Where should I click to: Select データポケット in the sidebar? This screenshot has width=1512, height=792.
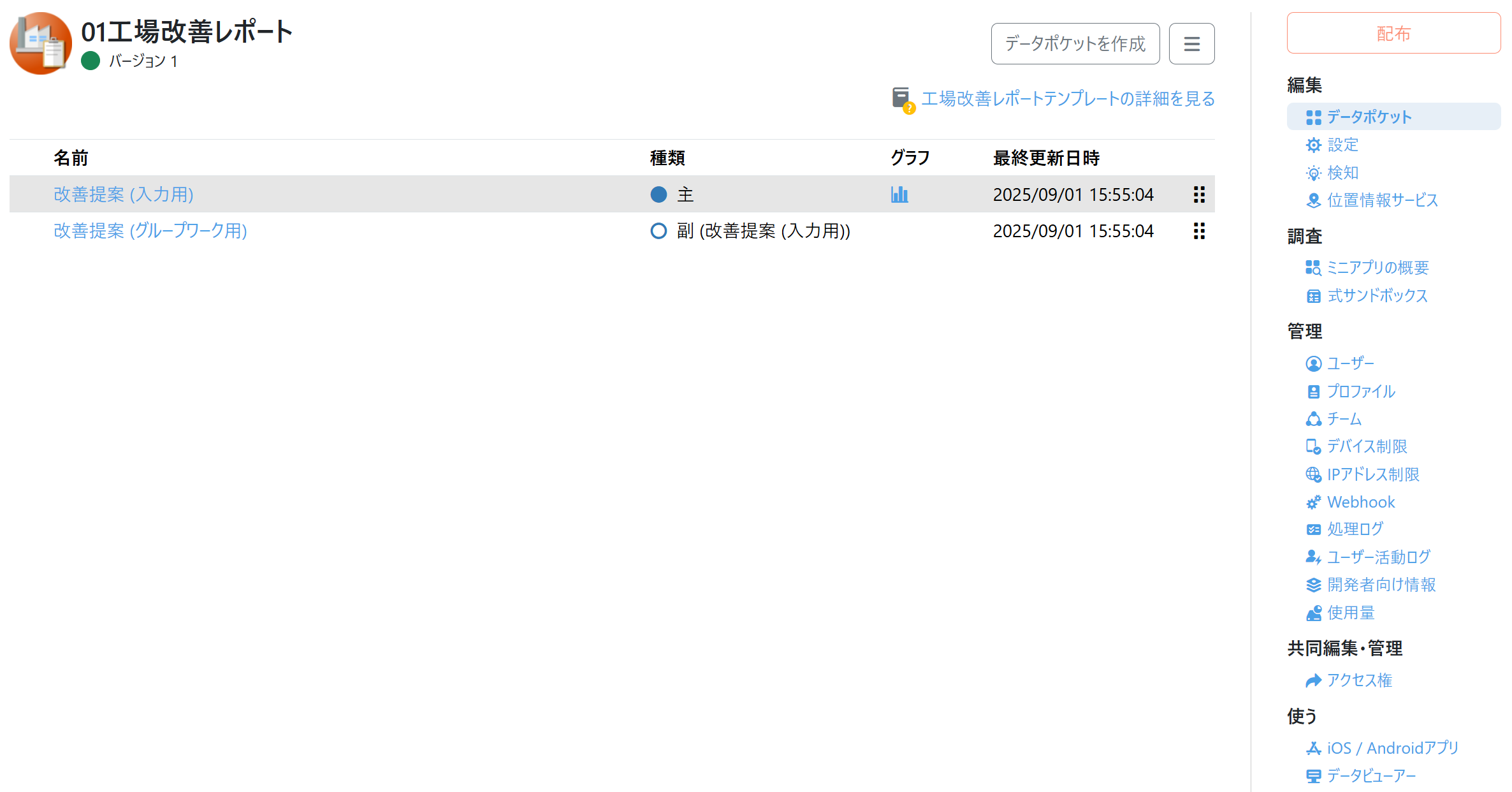1369,117
